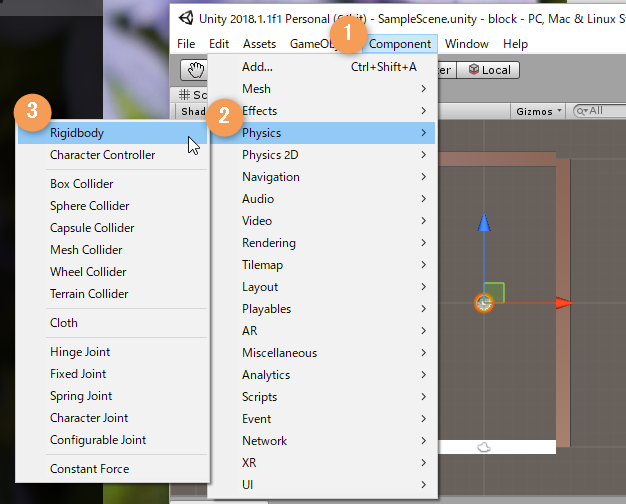This screenshot has height=504, width=626.
Task: Open the Gizmos dropdown
Action: coord(539,111)
